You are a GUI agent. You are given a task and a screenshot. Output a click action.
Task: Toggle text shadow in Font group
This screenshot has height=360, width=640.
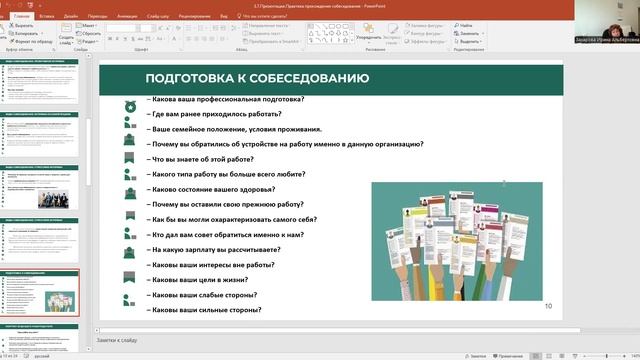(x=133, y=39)
